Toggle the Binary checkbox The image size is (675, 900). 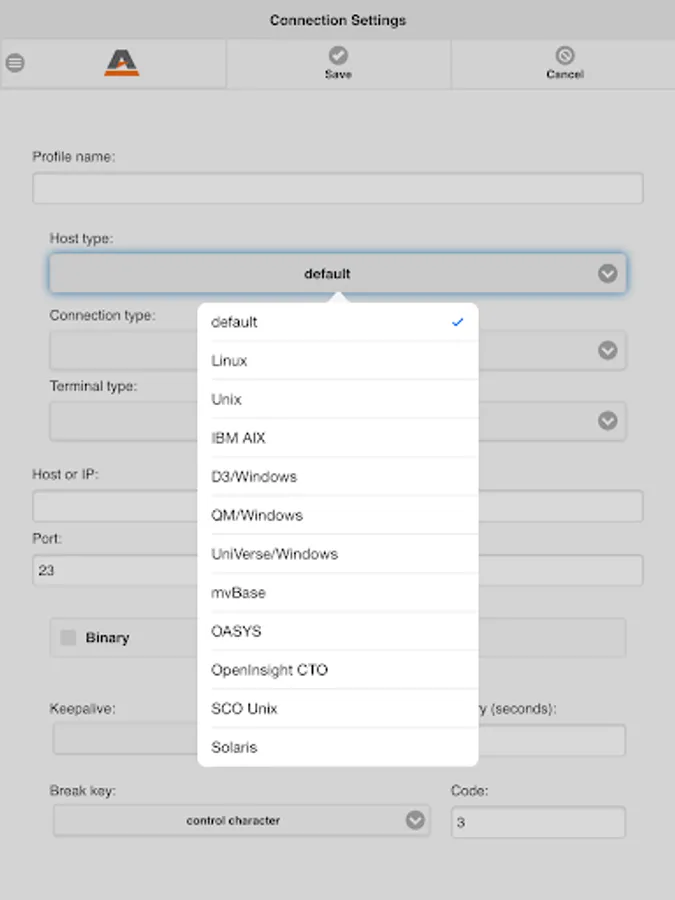pyautogui.click(x=68, y=637)
